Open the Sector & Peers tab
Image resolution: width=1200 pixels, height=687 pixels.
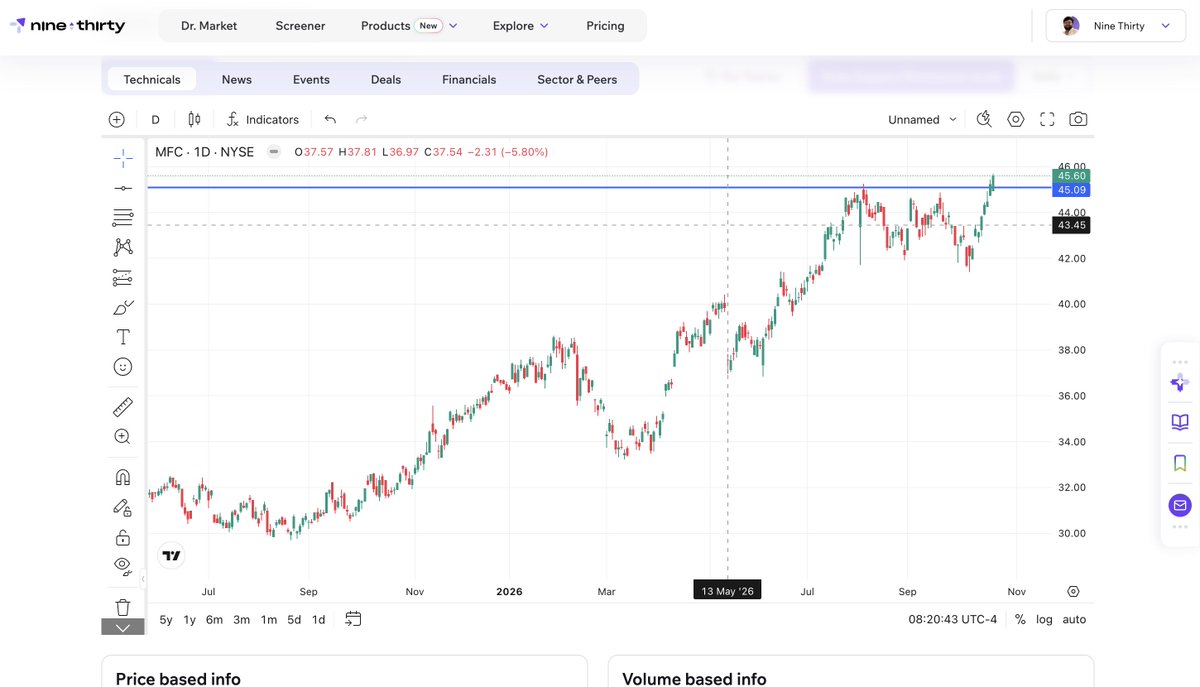coord(577,79)
